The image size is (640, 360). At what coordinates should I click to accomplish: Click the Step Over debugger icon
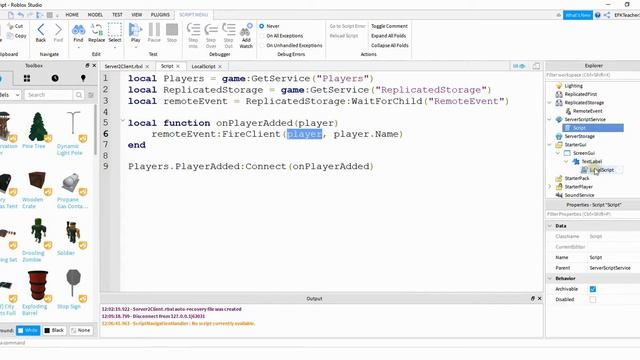(211, 29)
